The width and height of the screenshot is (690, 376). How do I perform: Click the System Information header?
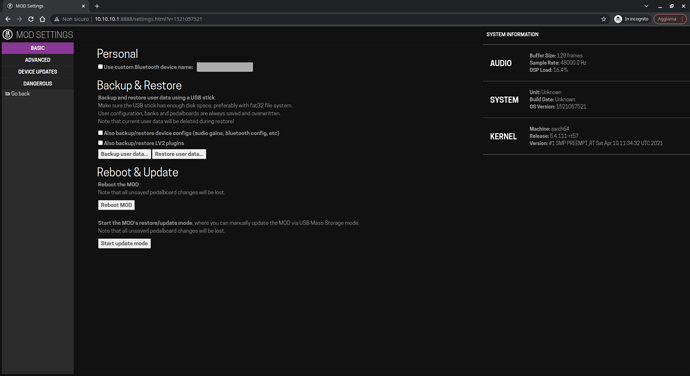pos(512,34)
